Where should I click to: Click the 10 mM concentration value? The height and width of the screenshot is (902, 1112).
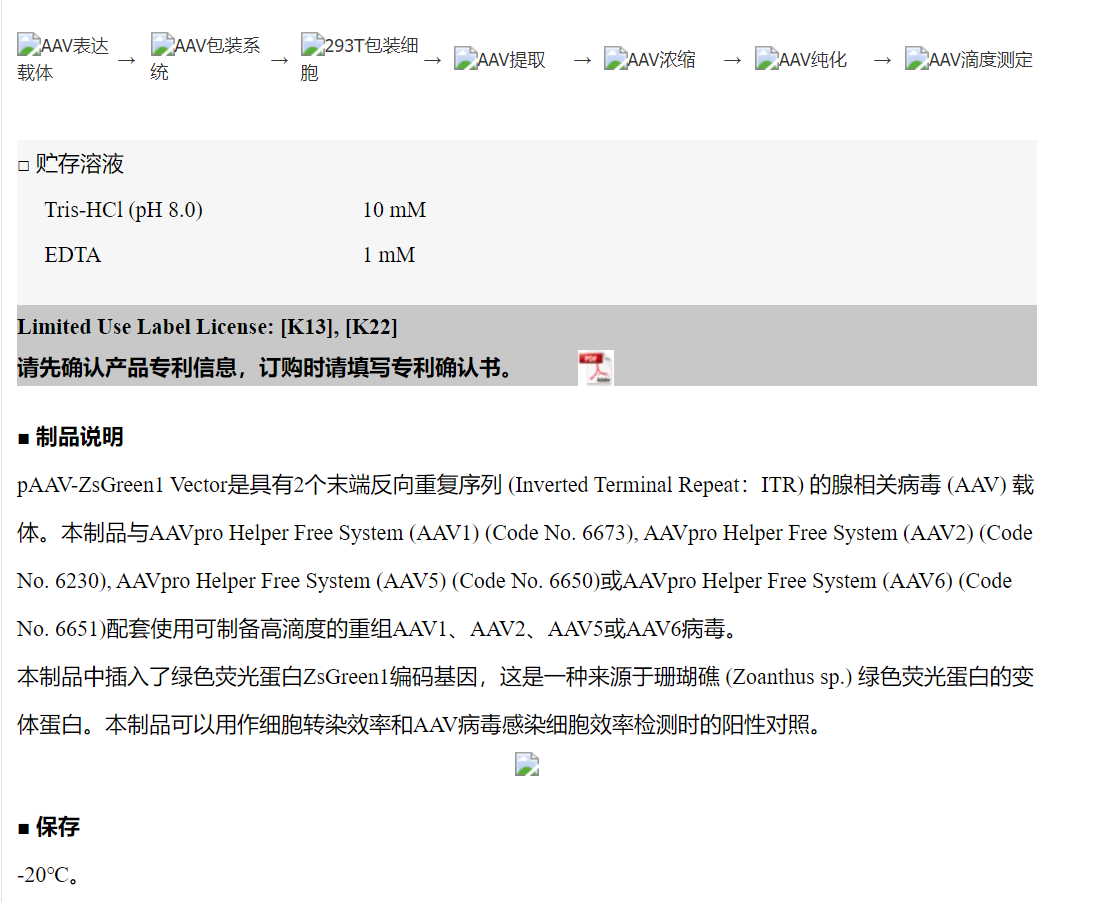click(394, 210)
